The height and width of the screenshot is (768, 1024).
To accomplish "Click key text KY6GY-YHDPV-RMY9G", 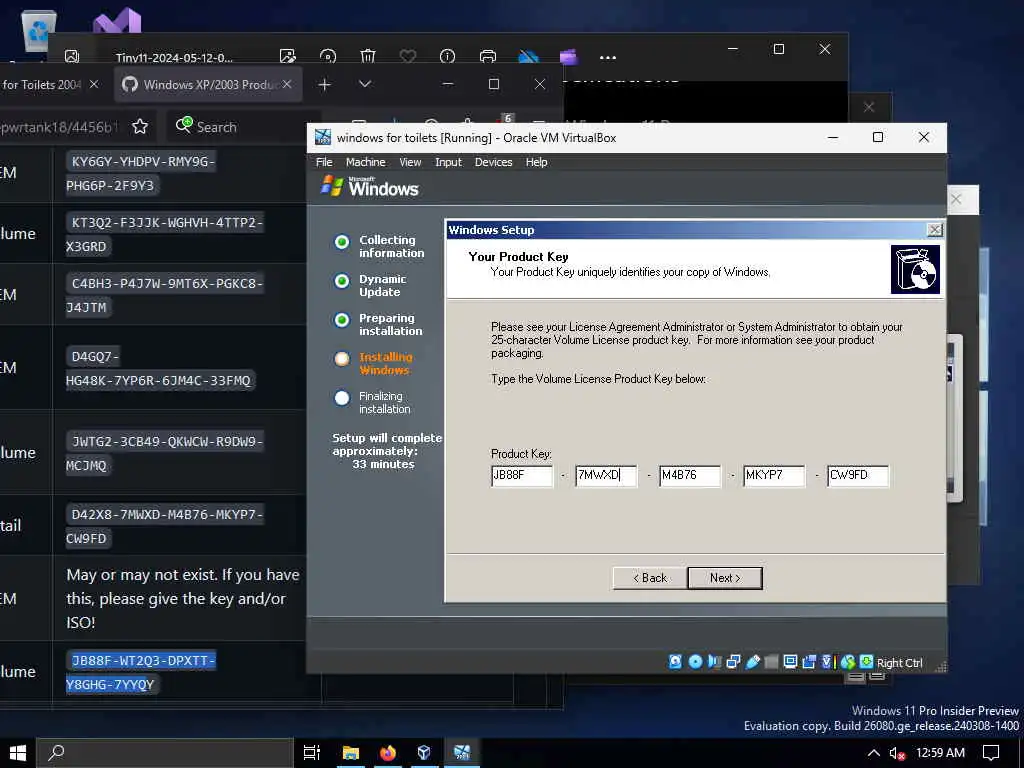I will coord(140,161).
